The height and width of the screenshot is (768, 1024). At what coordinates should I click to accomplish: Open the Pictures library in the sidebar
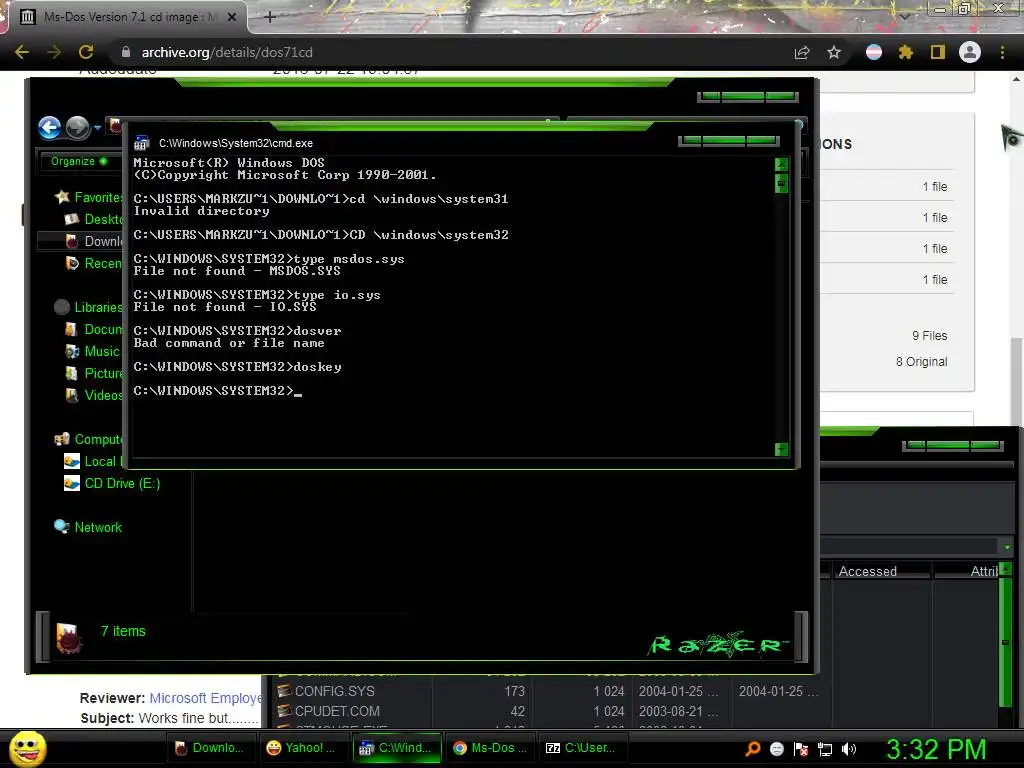(x=95, y=373)
